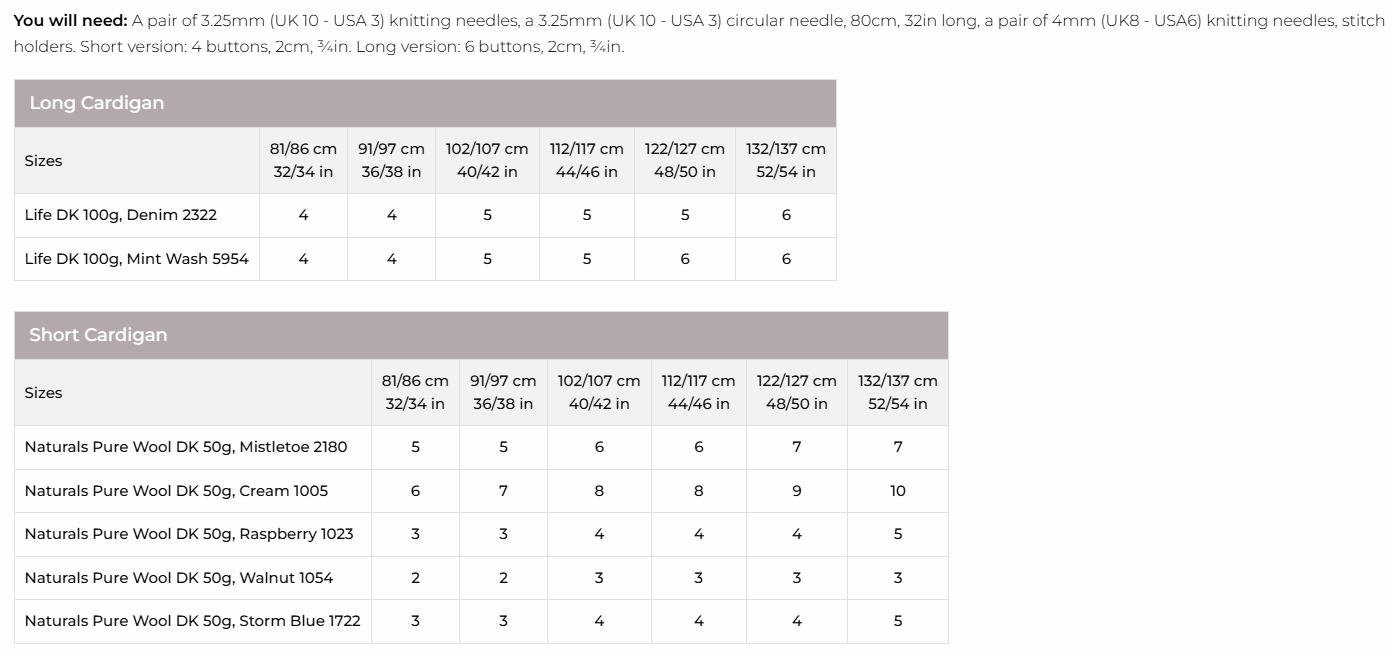The image size is (1392, 656).
Task: Click the 91/97 cm header in Short Cardigan
Action: [x=503, y=392]
